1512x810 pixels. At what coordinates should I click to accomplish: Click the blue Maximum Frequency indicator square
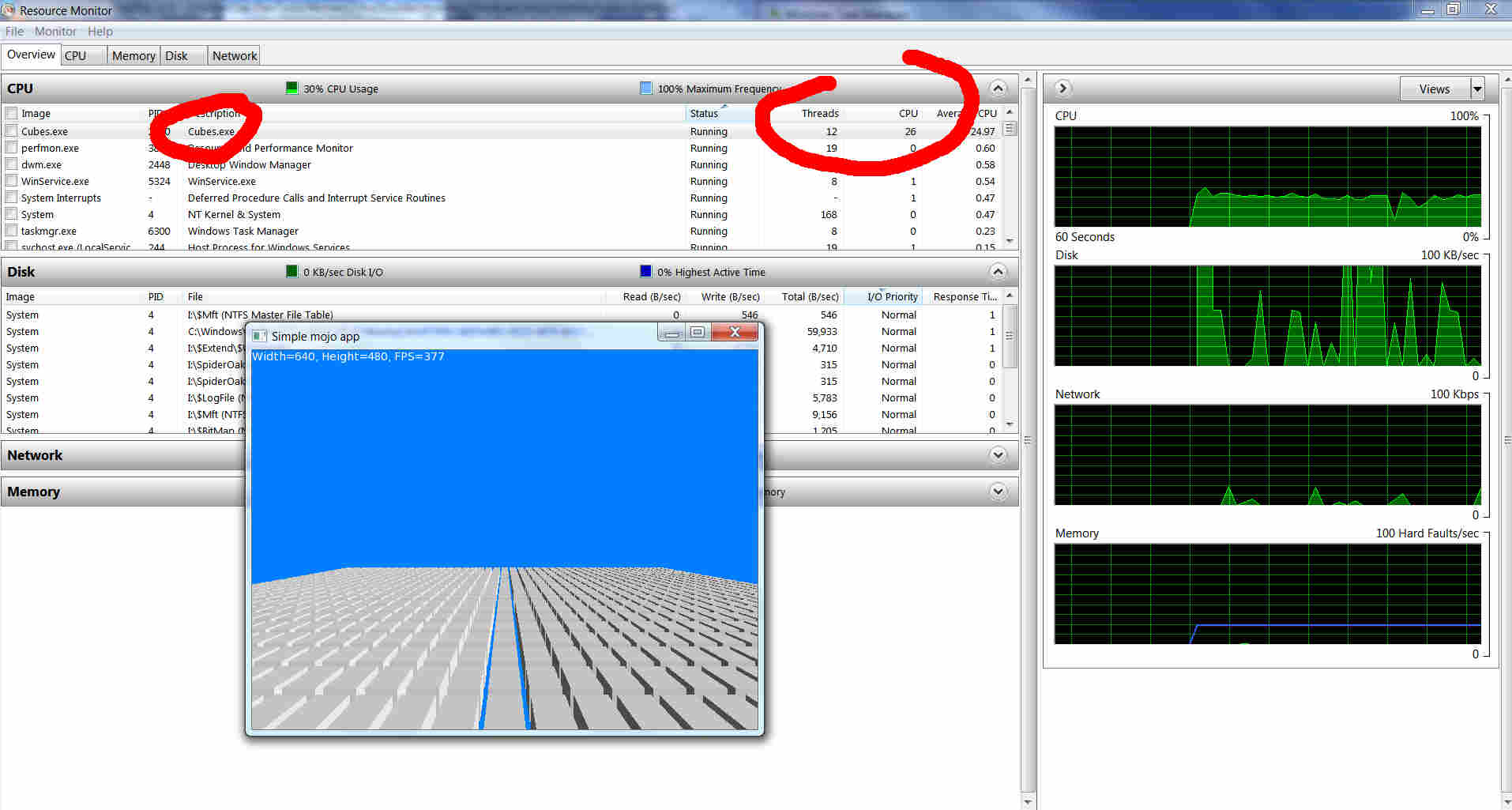645,88
